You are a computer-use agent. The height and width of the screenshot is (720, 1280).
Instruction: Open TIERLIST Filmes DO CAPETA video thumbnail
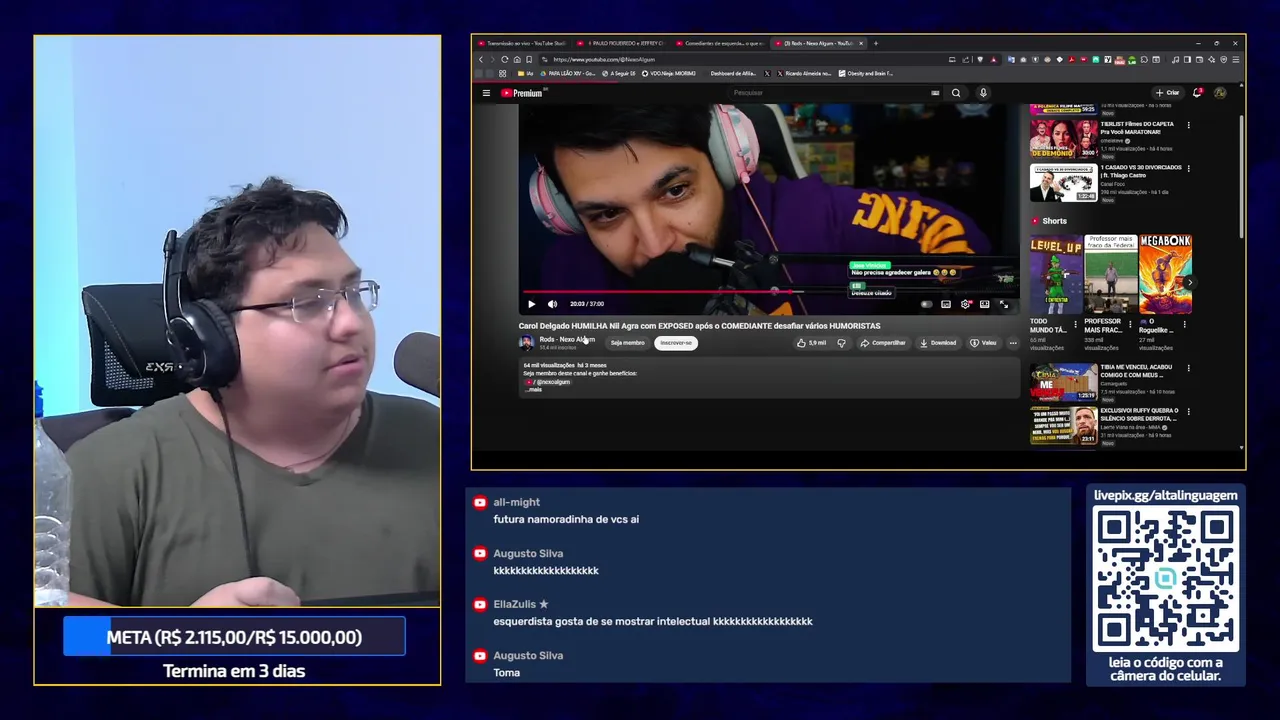pos(1063,140)
